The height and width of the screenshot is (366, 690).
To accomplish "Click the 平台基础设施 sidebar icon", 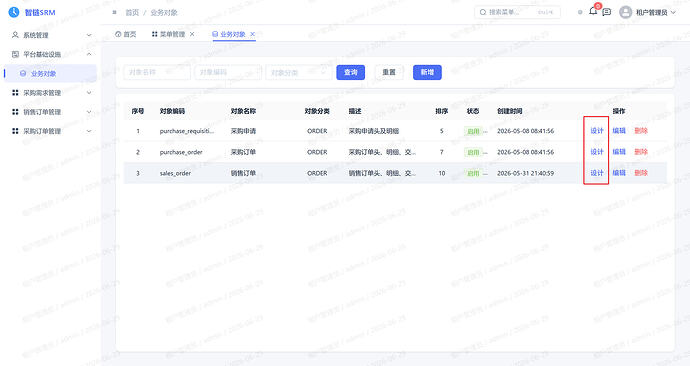I will click(15, 54).
